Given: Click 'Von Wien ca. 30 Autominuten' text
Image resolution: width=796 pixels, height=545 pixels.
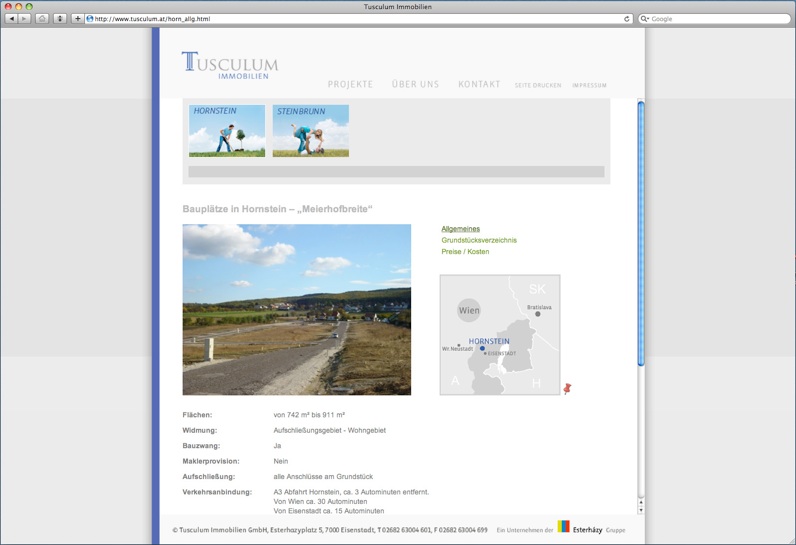Looking at the screenshot, I should coord(320,501).
